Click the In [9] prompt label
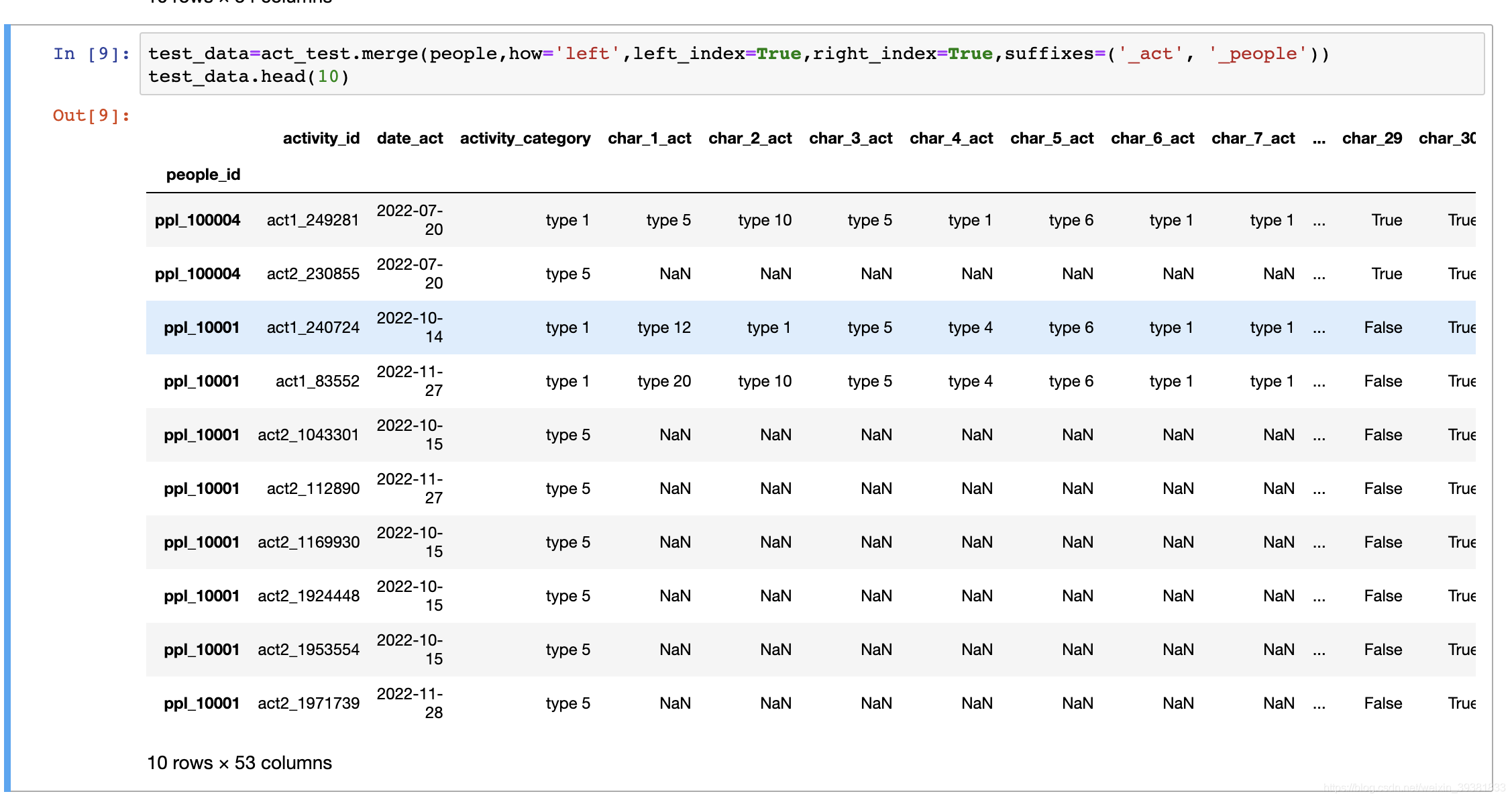 coord(92,54)
